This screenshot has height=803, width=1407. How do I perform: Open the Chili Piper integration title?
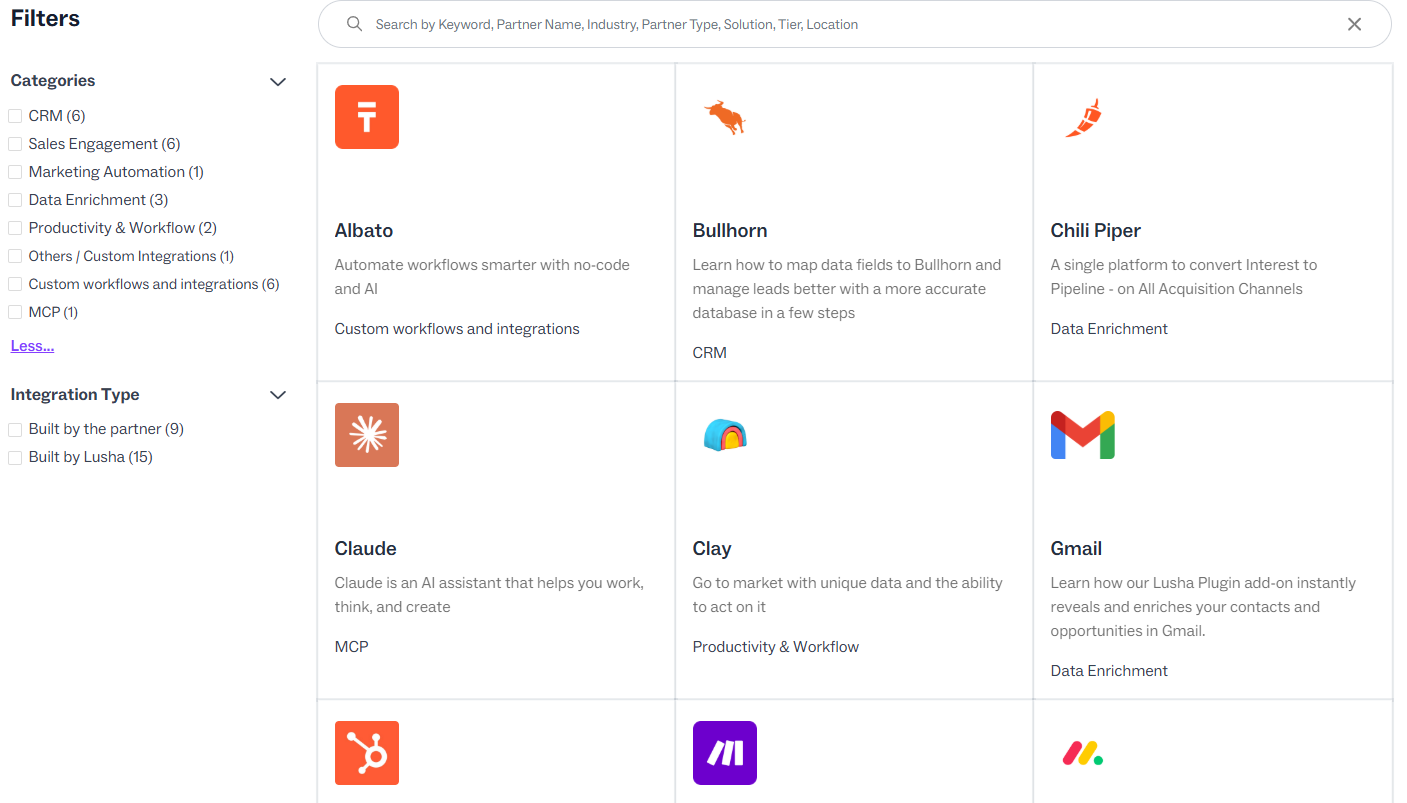coord(1096,230)
